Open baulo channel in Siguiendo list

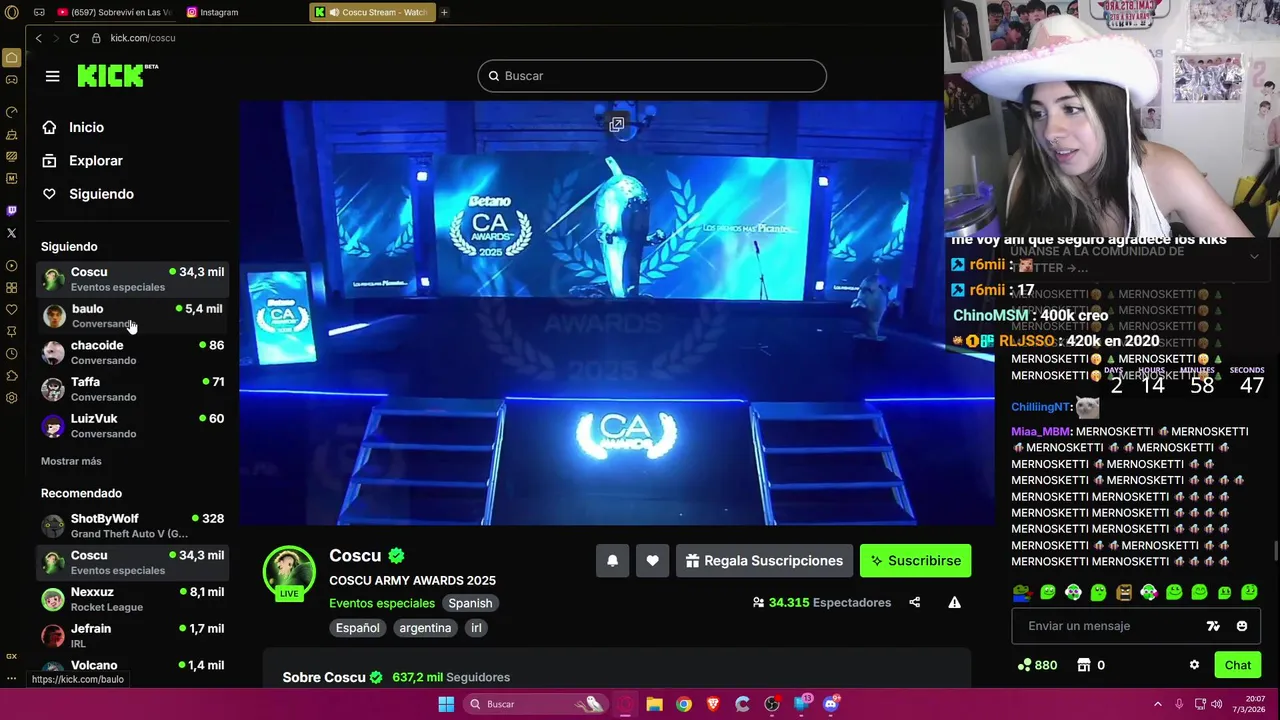[132, 316]
